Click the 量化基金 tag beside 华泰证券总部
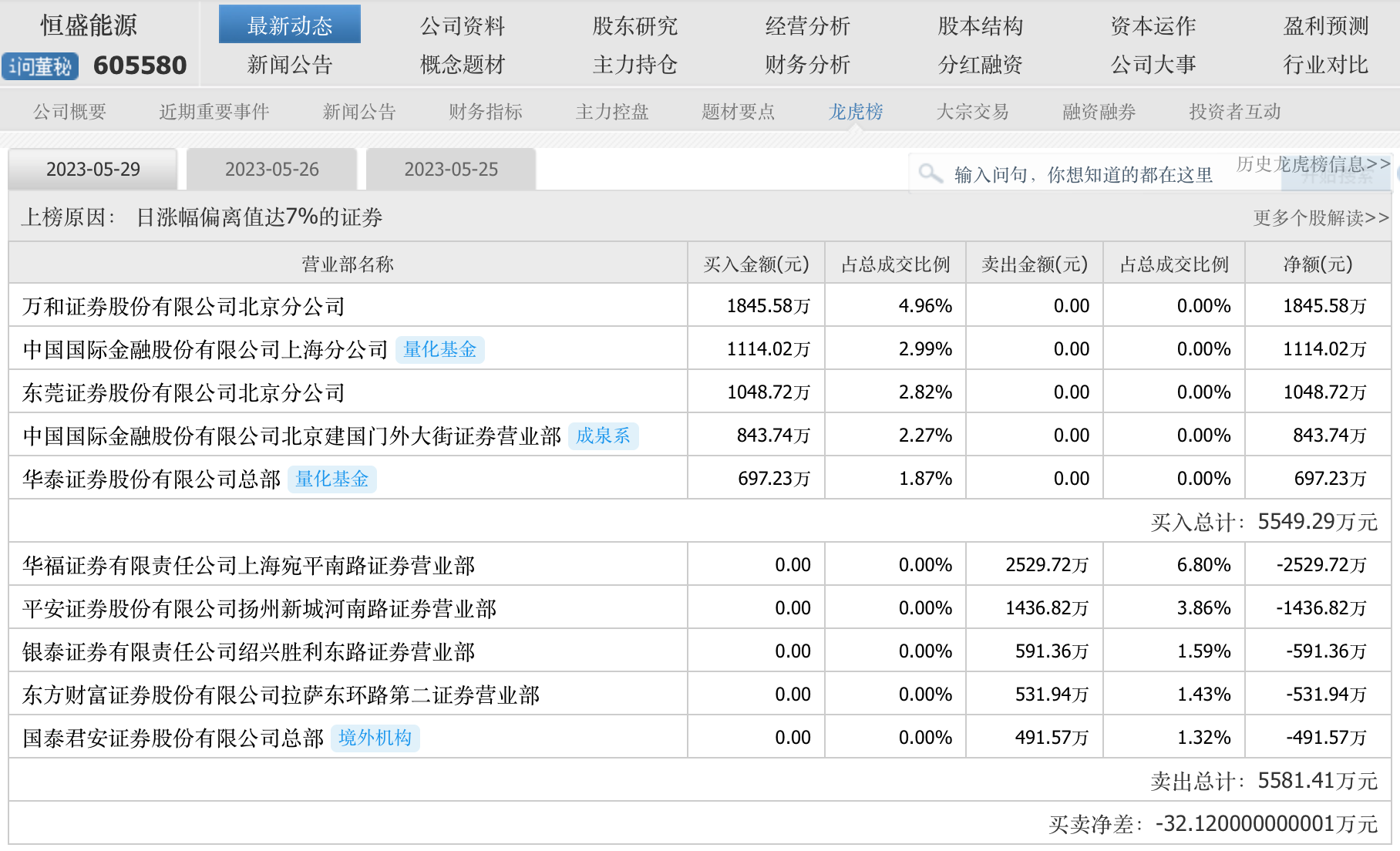This screenshot has width=1400, height=851. (x=331, y=479)
